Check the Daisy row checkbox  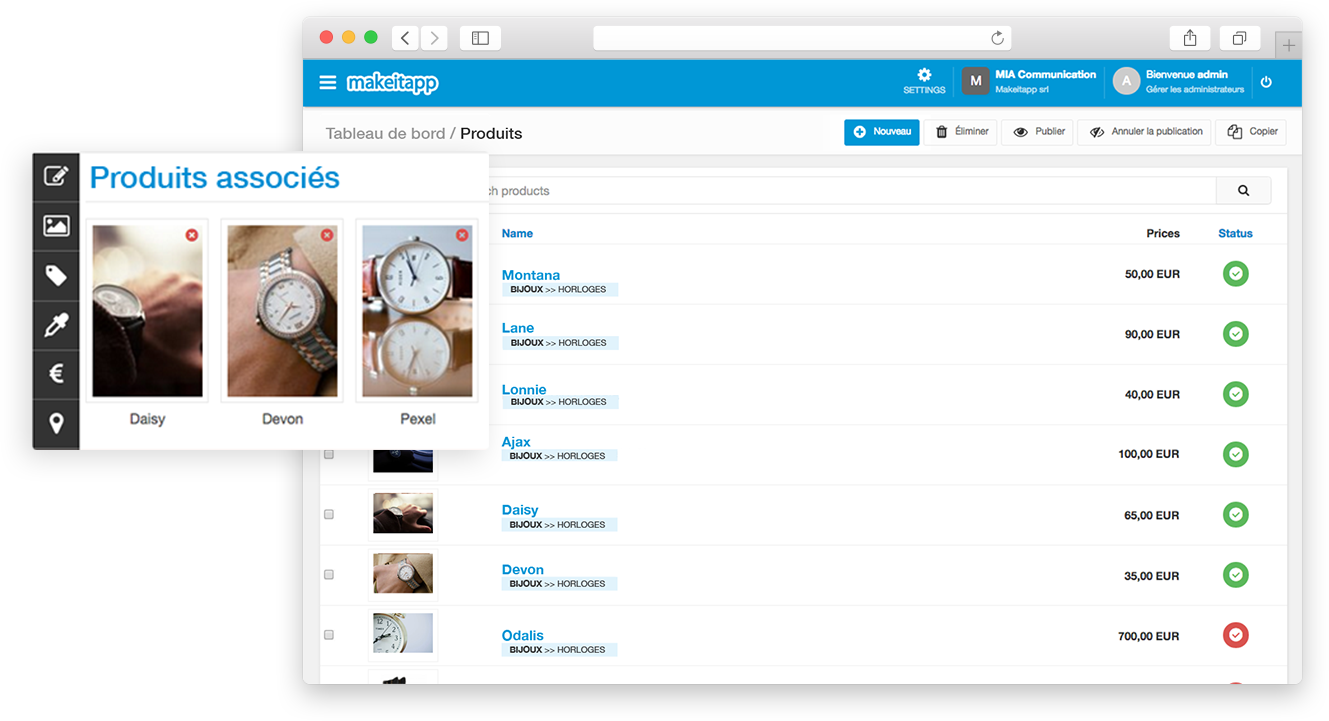click(x=328, y=514)
